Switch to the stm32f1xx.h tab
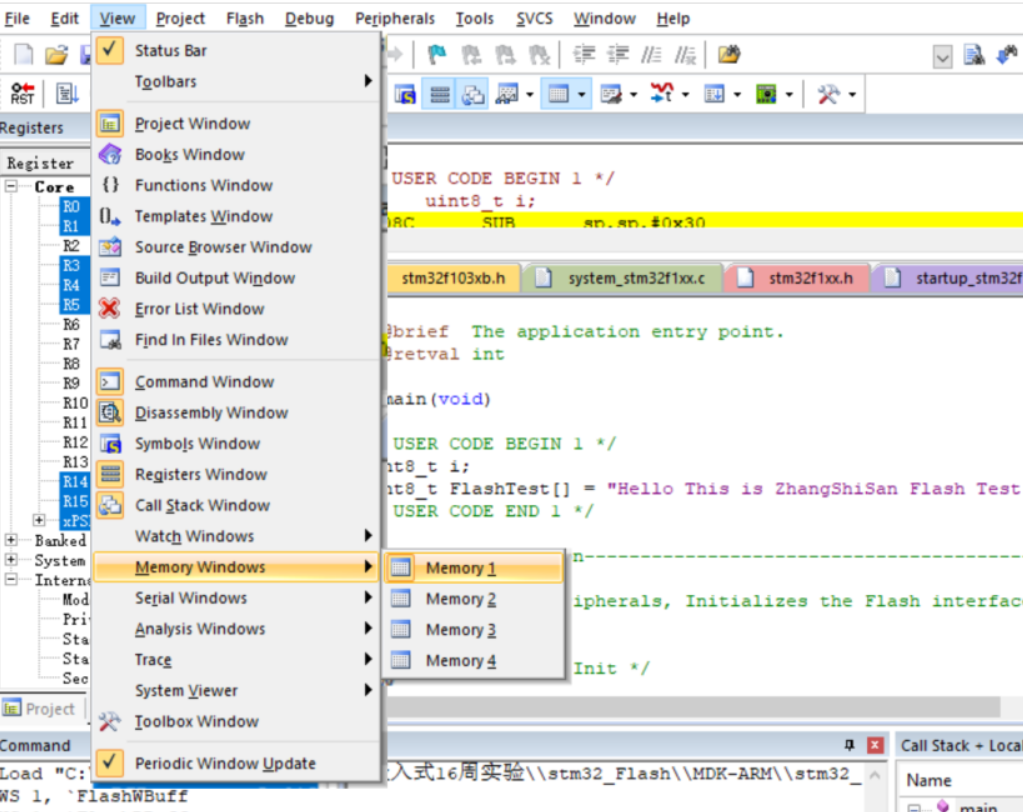This screenshot has height=812, width=1023. 797,278
